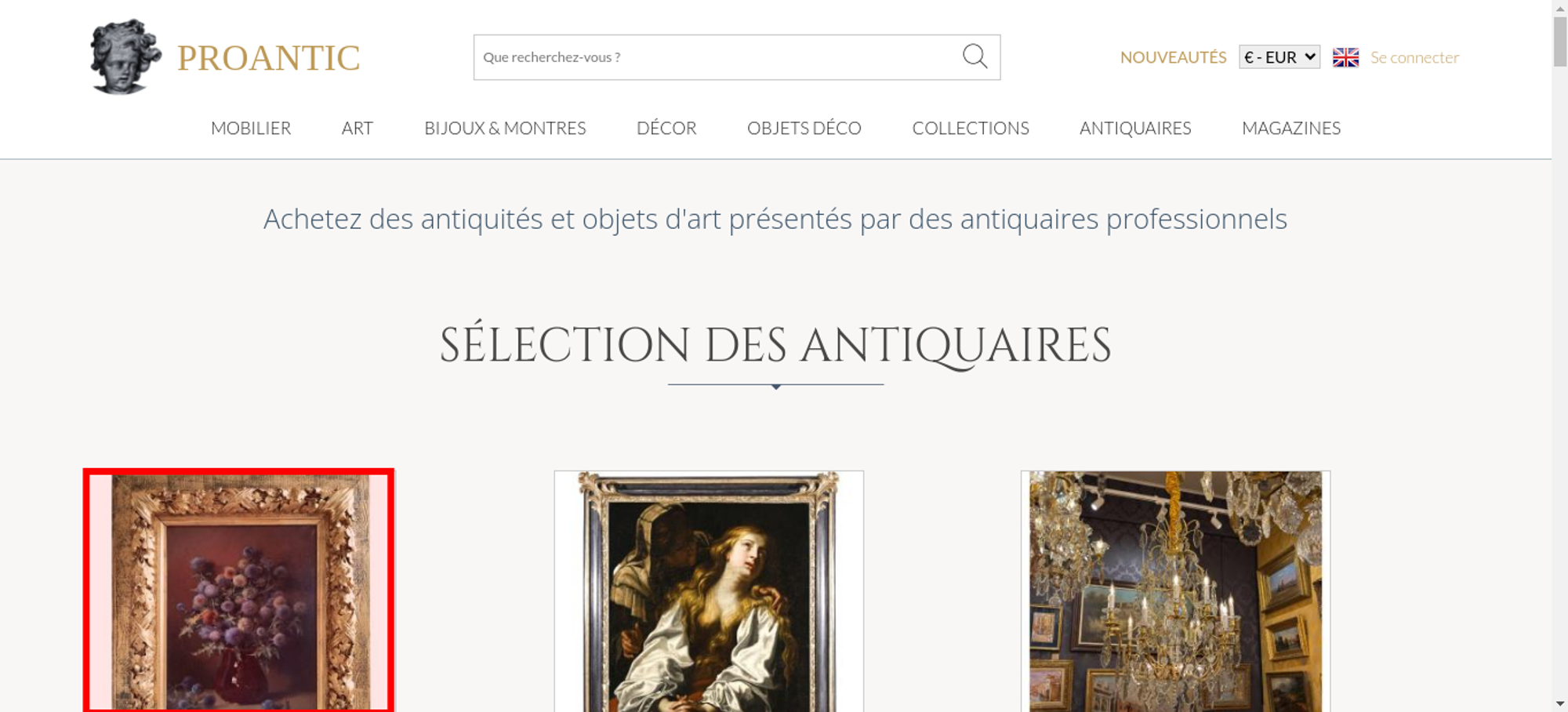Open the MAGAZINES menu
Image resolution: width=1568 pixels, height=712 pixels.
[x=1291, y=129]
